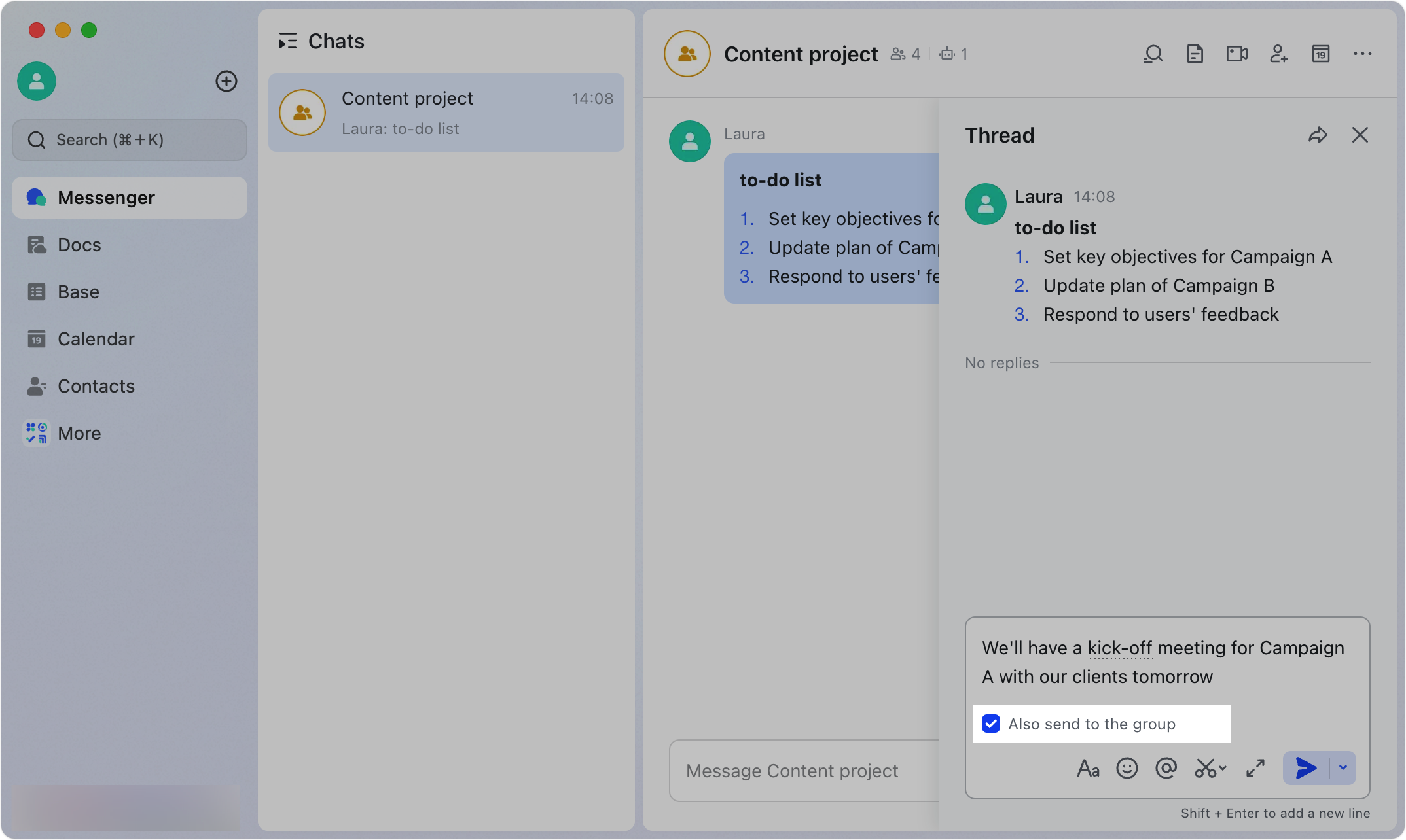Open the emoji picker in thread reply

[x=1127, y=768]
